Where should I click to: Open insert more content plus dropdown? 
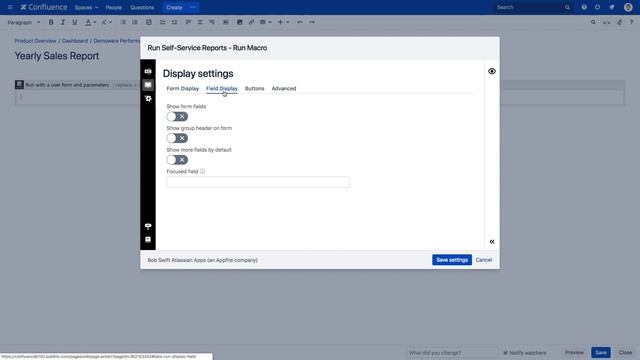tap(283, 22)
